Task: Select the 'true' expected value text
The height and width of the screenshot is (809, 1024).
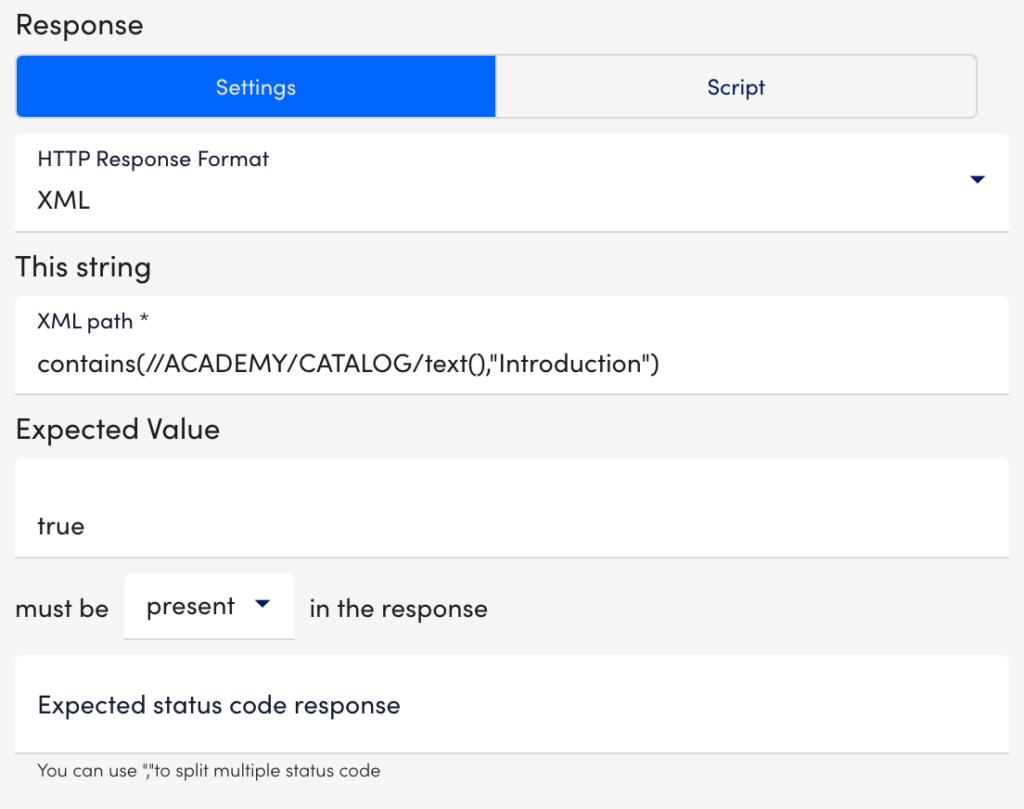Action: pos(62,525)
